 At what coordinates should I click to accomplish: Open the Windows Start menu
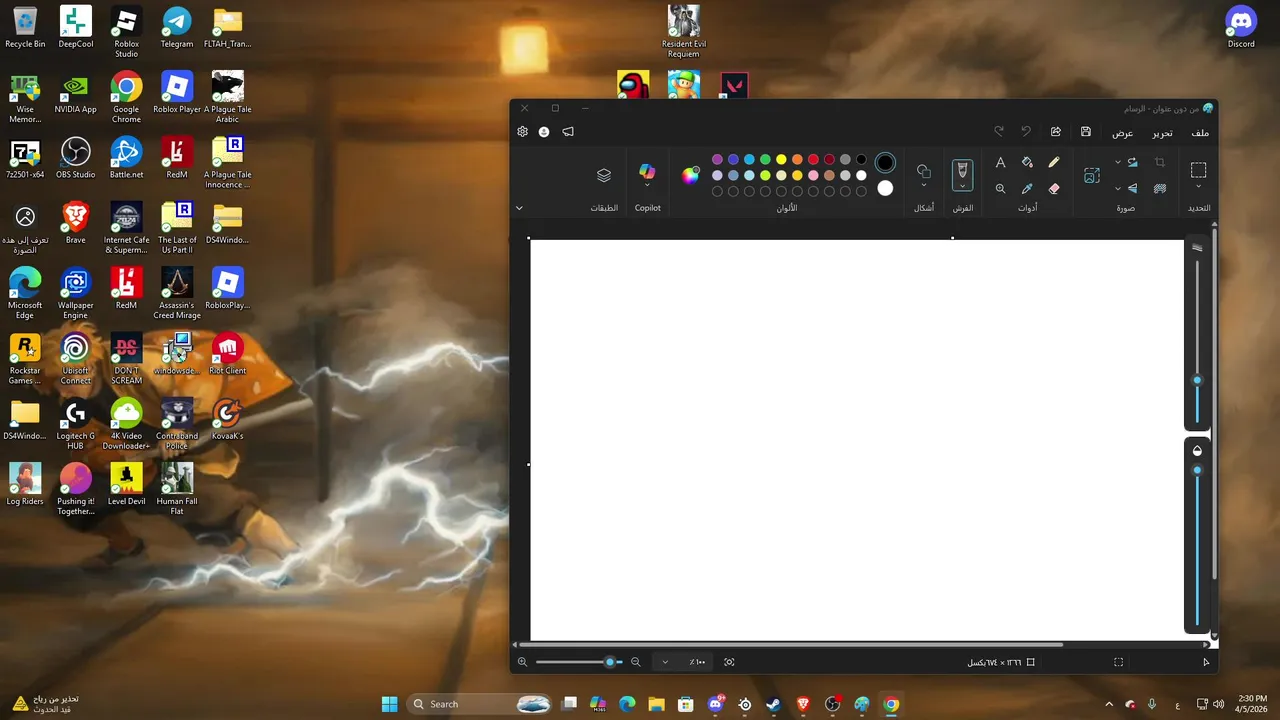point(389,704)
